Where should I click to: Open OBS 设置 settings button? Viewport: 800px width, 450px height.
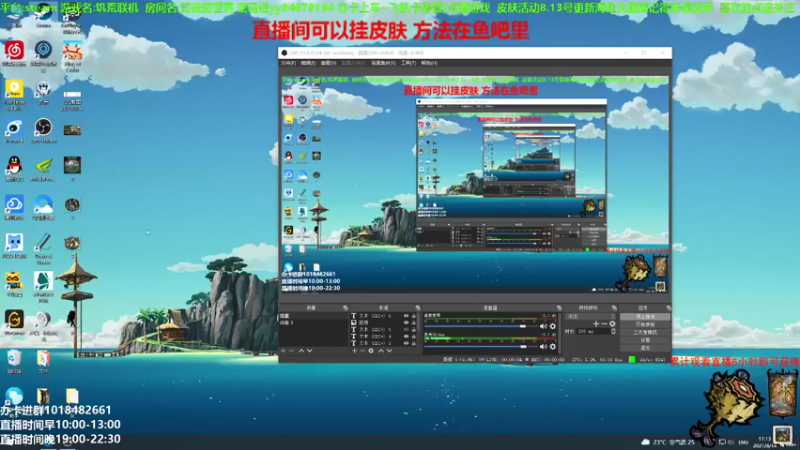645,340
